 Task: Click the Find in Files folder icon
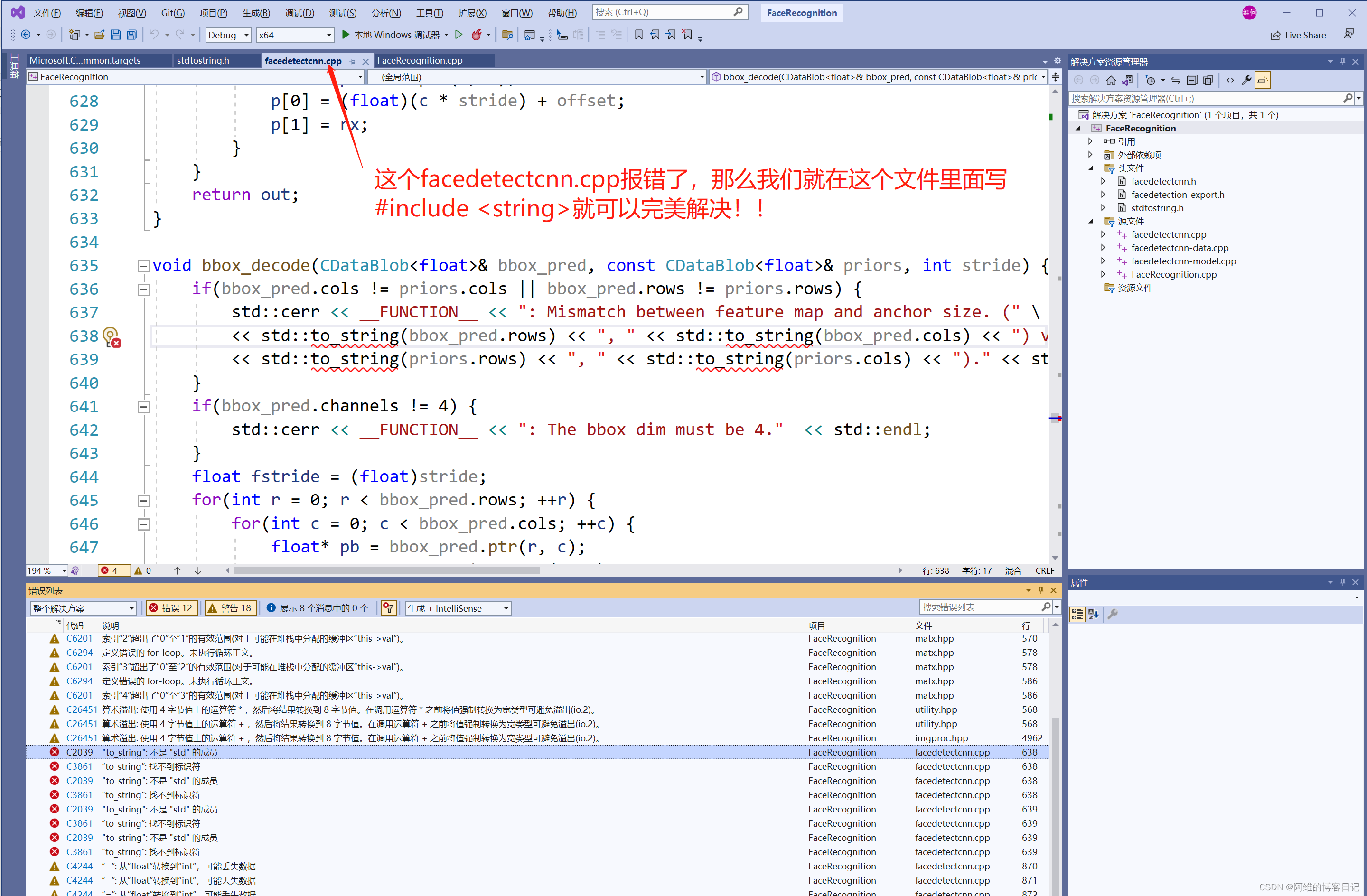pyautogui.click(x=507, y=35)
